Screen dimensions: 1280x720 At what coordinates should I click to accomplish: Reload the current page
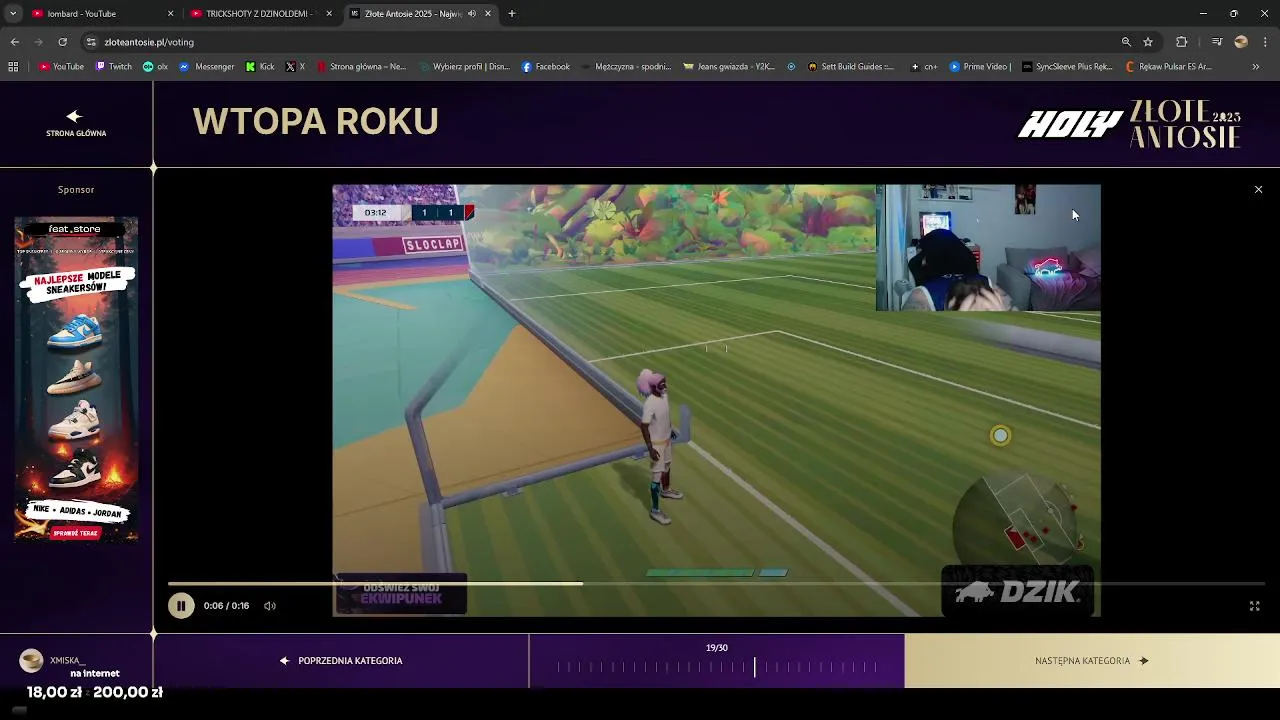(62, 42)
